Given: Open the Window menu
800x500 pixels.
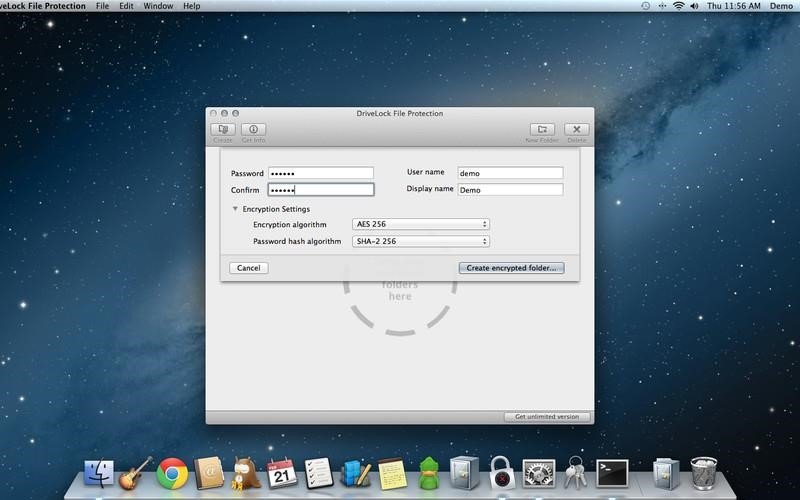Looking at the screenshot, I should pos(158,6).
